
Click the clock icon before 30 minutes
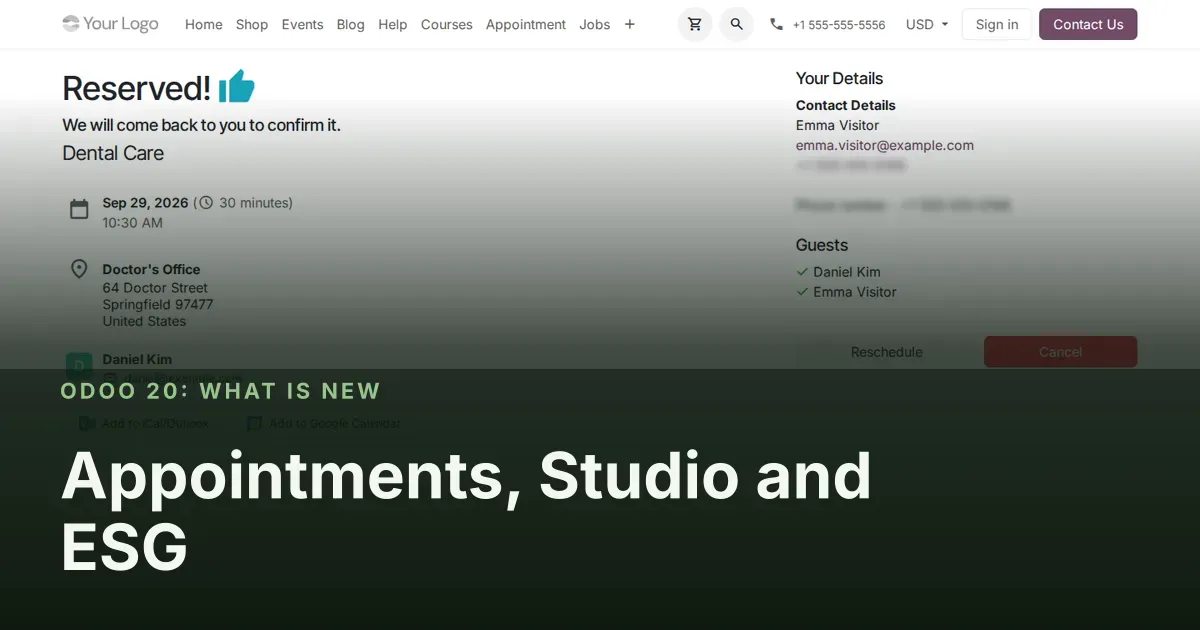[206, 203]
